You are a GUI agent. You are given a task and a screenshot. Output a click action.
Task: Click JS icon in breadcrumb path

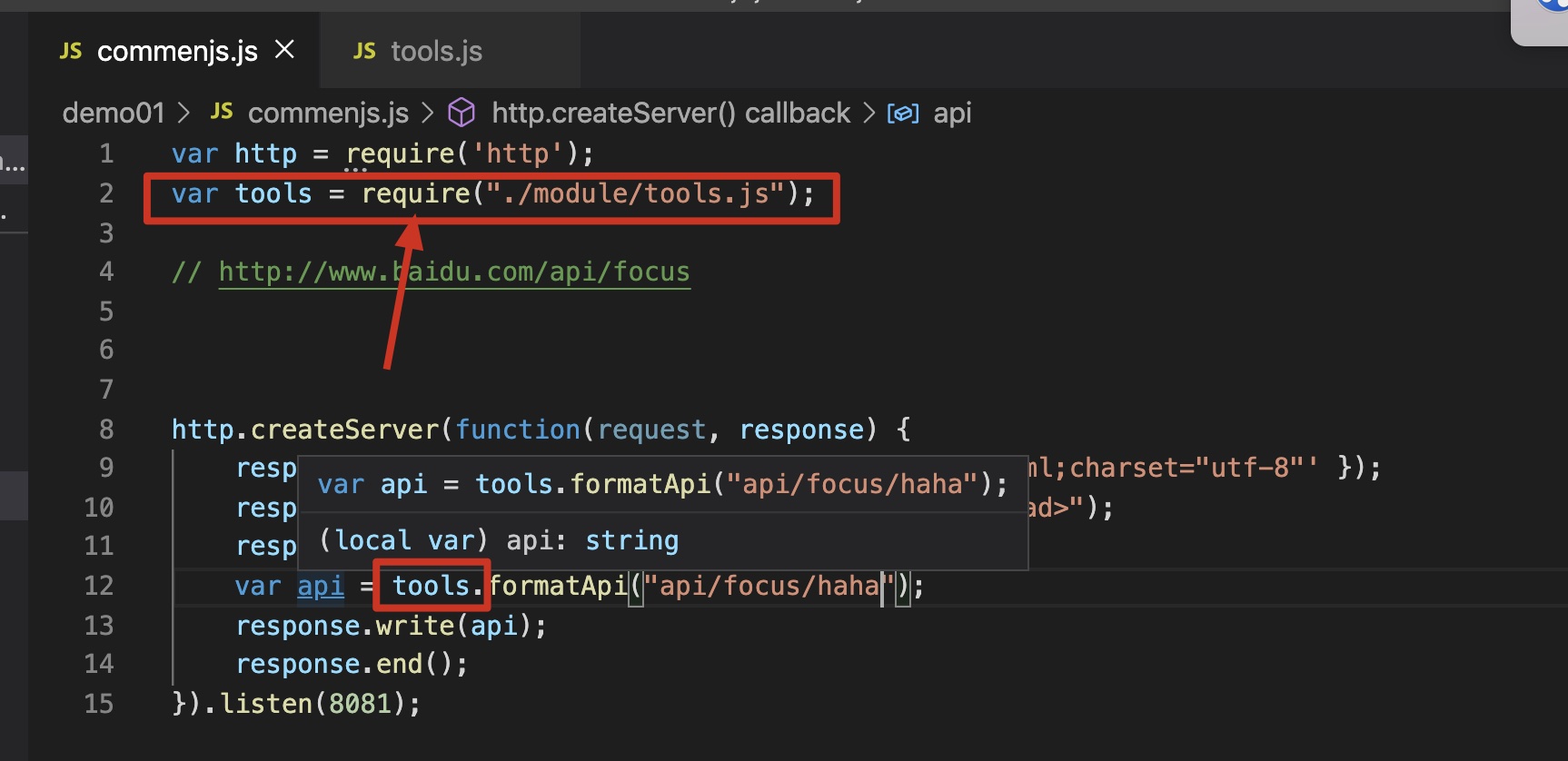pos(222,112)
